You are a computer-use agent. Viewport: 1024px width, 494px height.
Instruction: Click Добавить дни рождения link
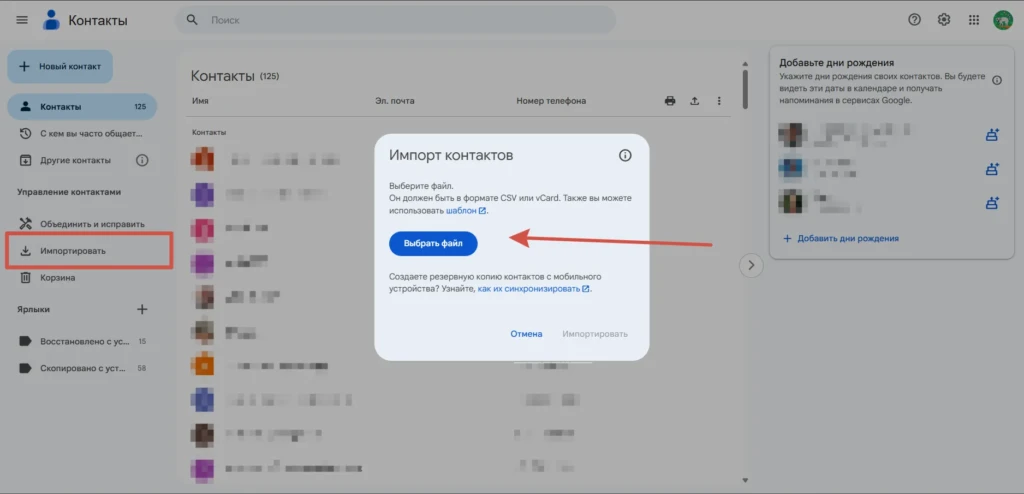[841, 239]
